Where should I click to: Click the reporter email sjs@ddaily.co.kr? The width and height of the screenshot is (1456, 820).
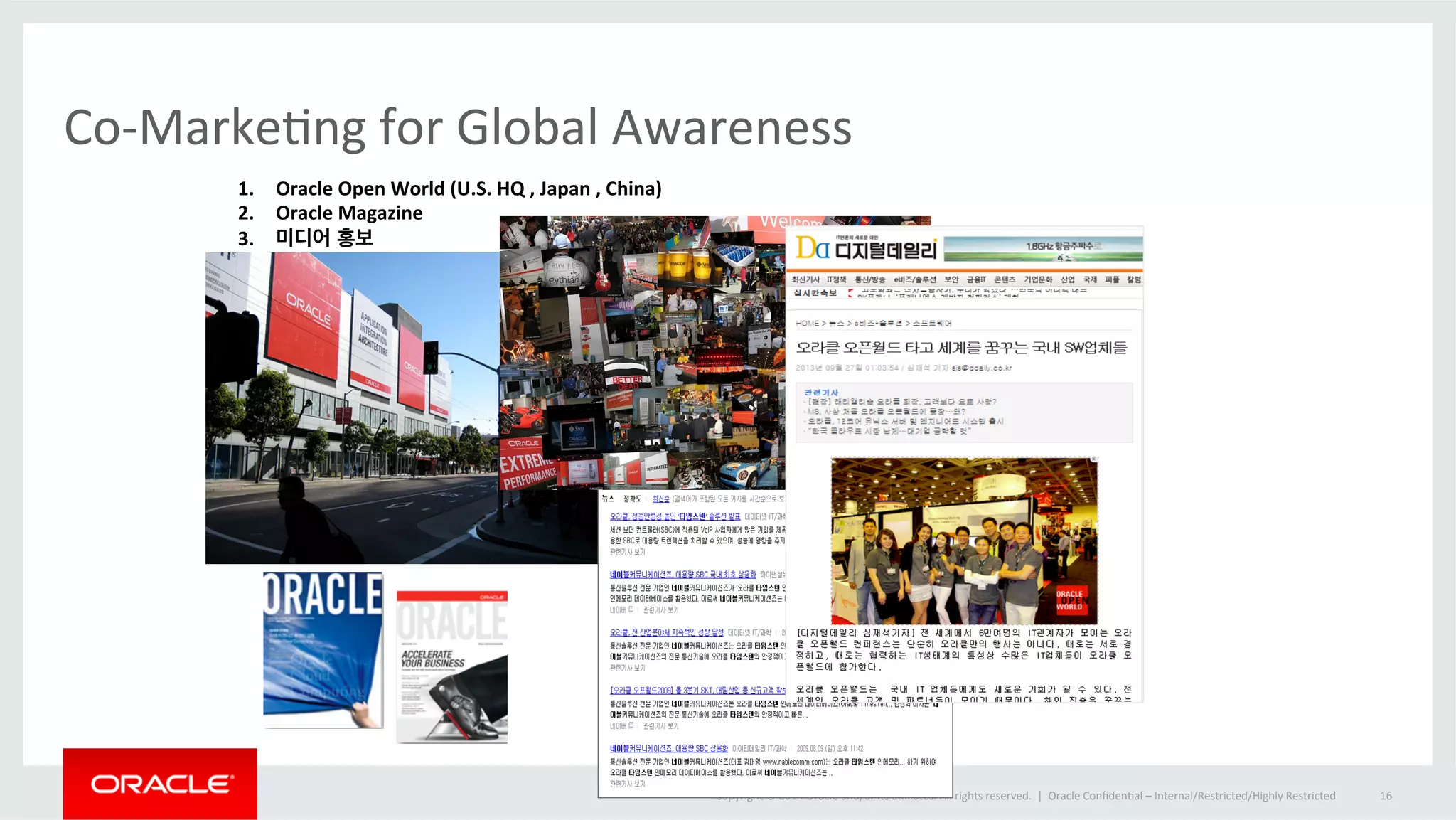click(982, 368)
